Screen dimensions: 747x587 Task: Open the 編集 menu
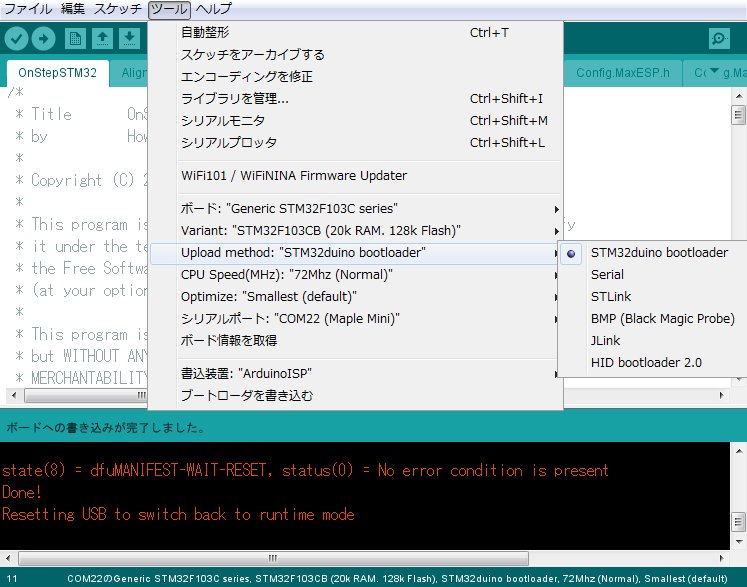coord(73,9)
